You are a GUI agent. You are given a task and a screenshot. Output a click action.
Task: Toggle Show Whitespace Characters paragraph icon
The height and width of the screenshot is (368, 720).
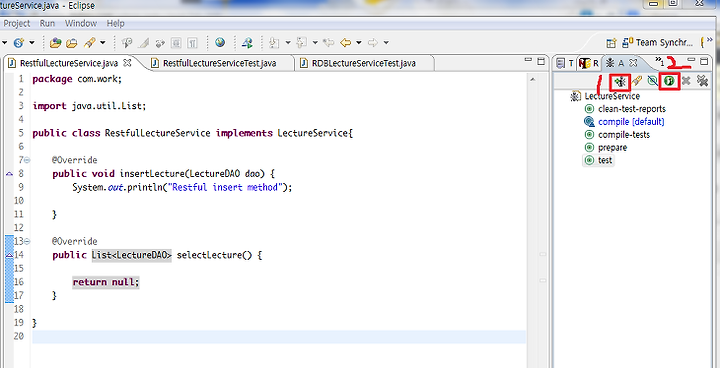click(193, 43)
